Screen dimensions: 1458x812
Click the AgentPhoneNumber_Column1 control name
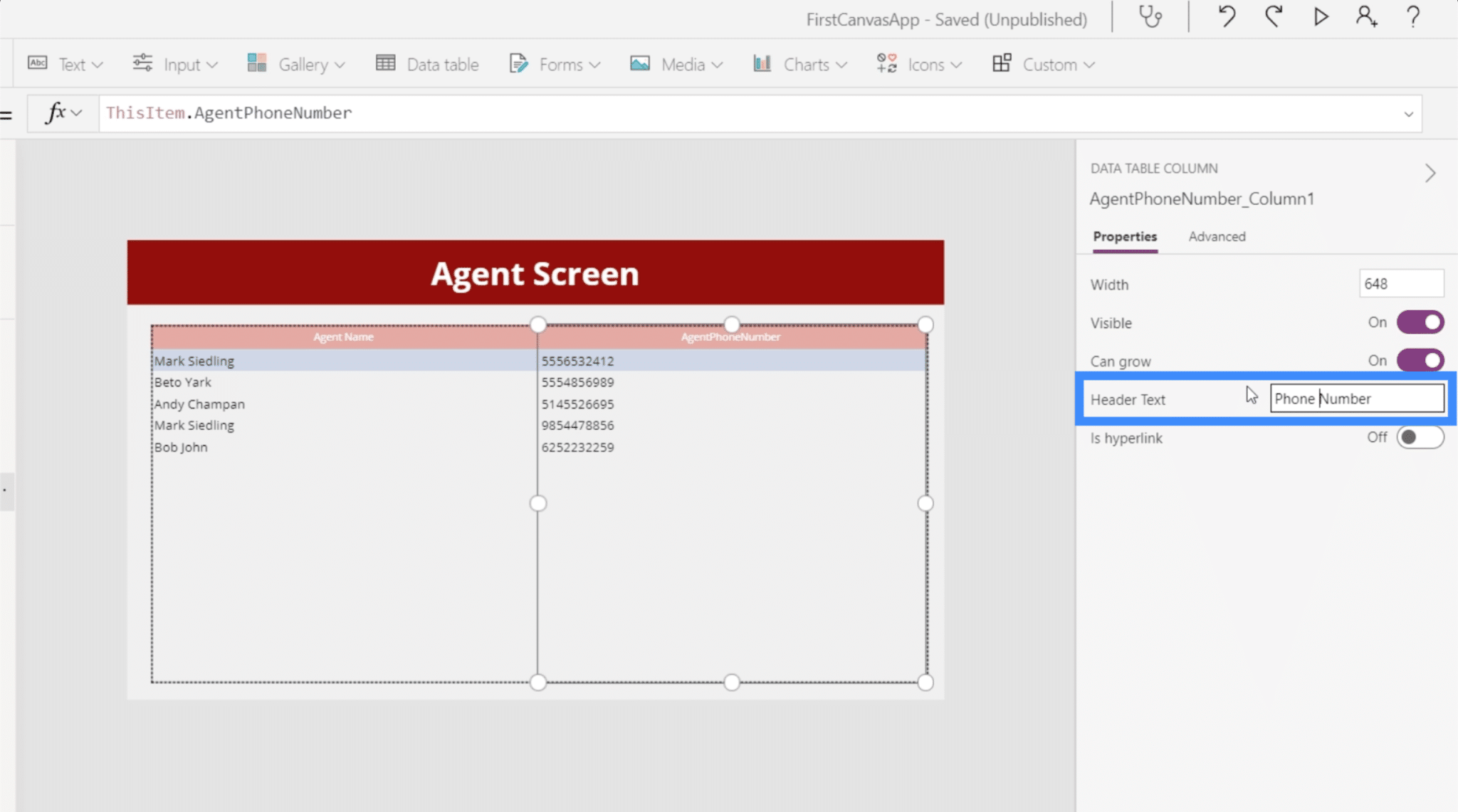pyautogui.click(x=1202, y=199)
